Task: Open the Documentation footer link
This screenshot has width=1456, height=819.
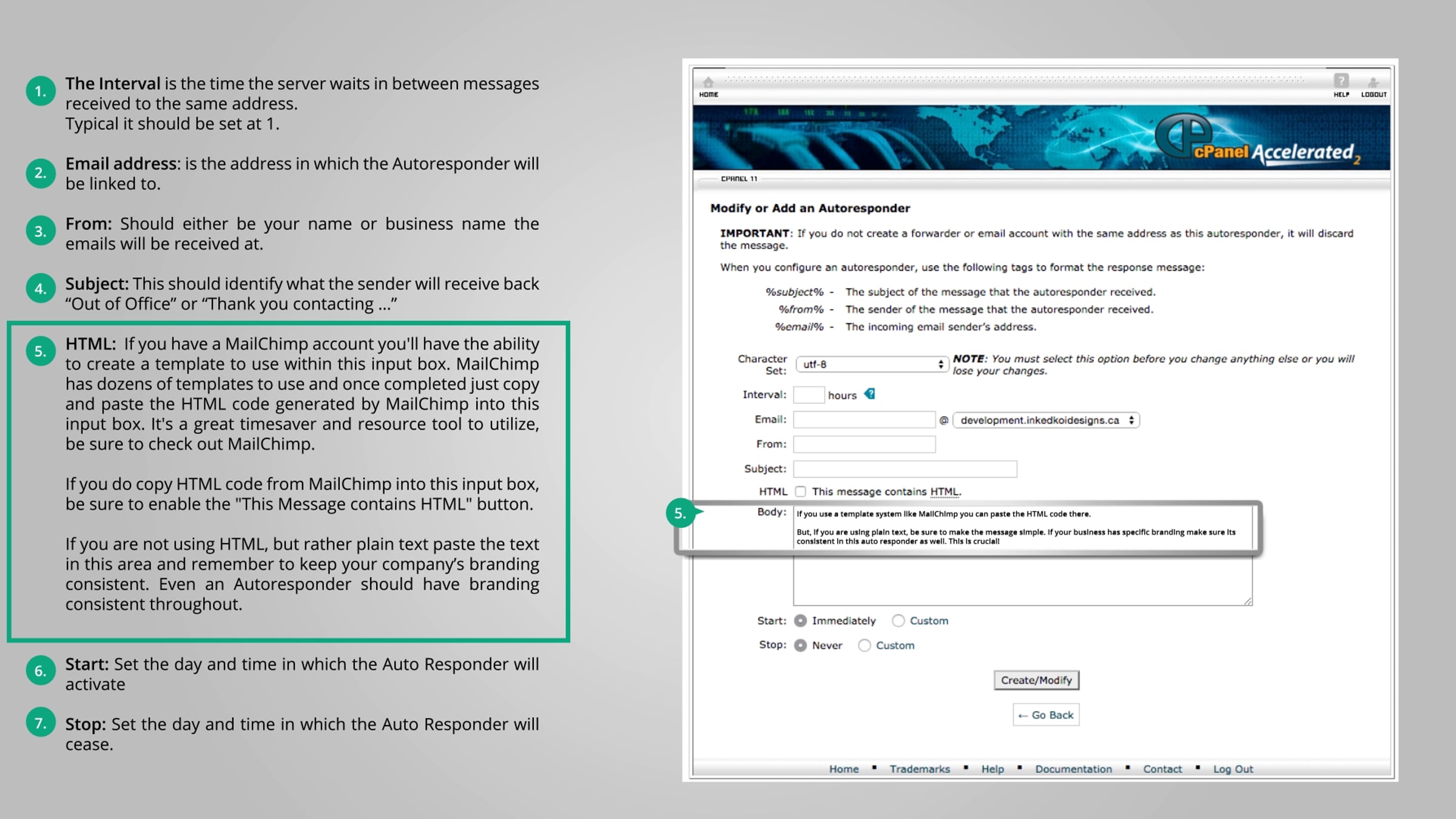Action: click(1073, 769)
